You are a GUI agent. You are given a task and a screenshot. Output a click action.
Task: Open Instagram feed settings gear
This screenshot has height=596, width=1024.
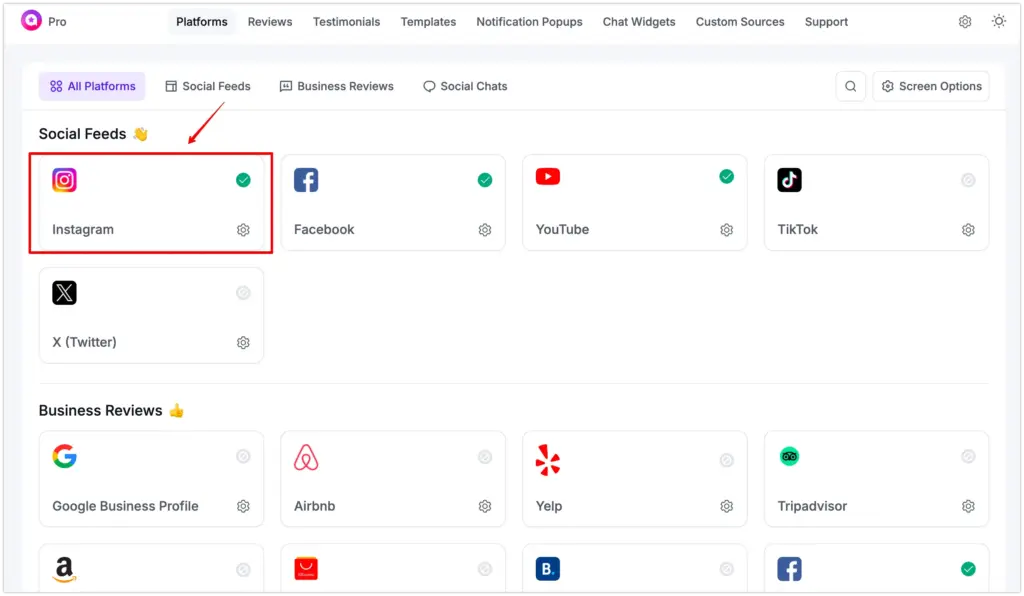click(x=243, y=229)
